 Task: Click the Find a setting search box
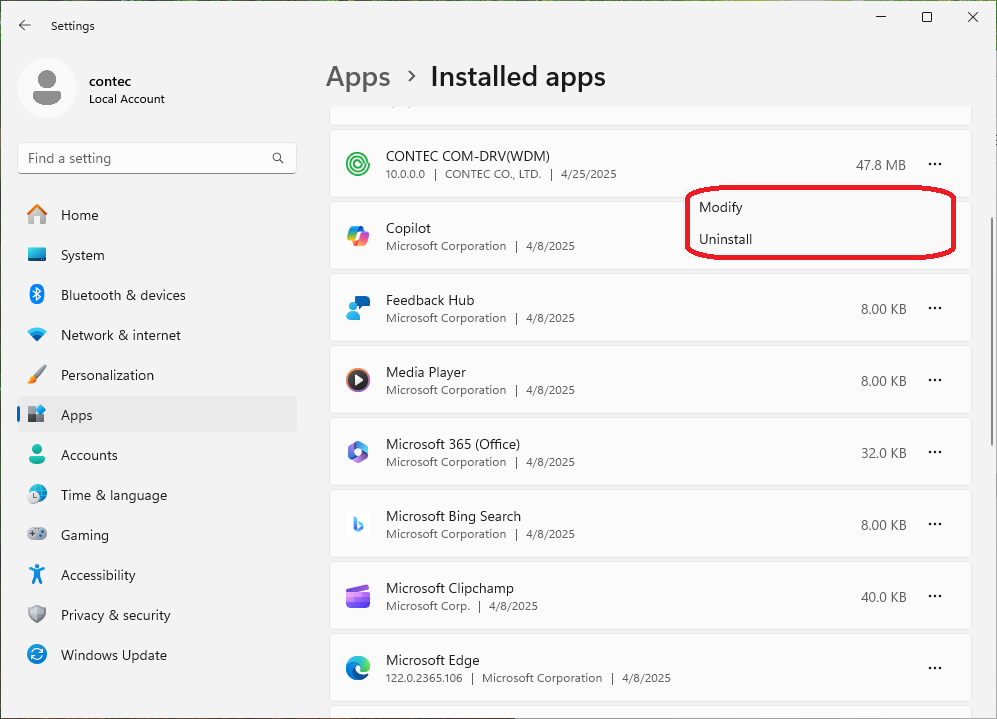coord(157,158)
